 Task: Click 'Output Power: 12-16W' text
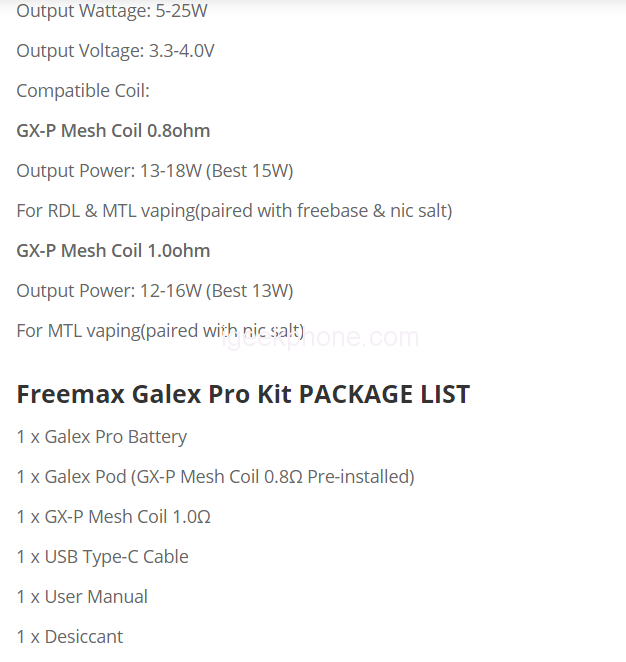[107, 291]
